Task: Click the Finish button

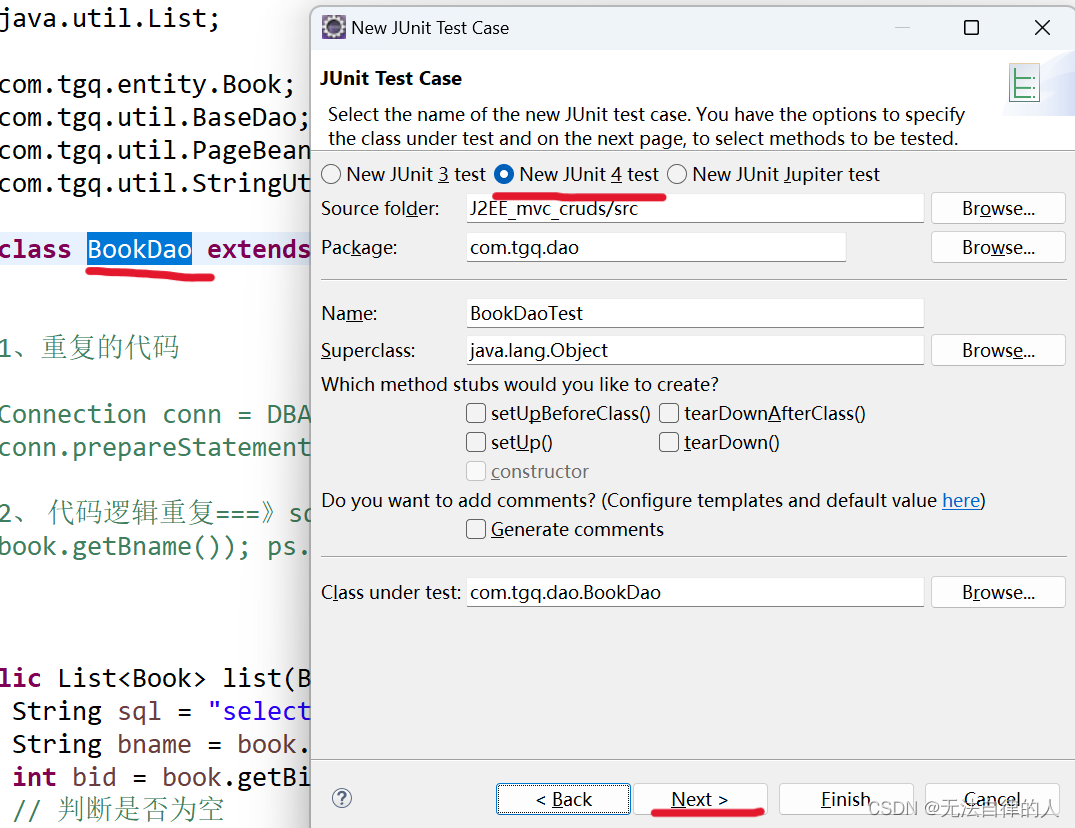Action: 846,799
